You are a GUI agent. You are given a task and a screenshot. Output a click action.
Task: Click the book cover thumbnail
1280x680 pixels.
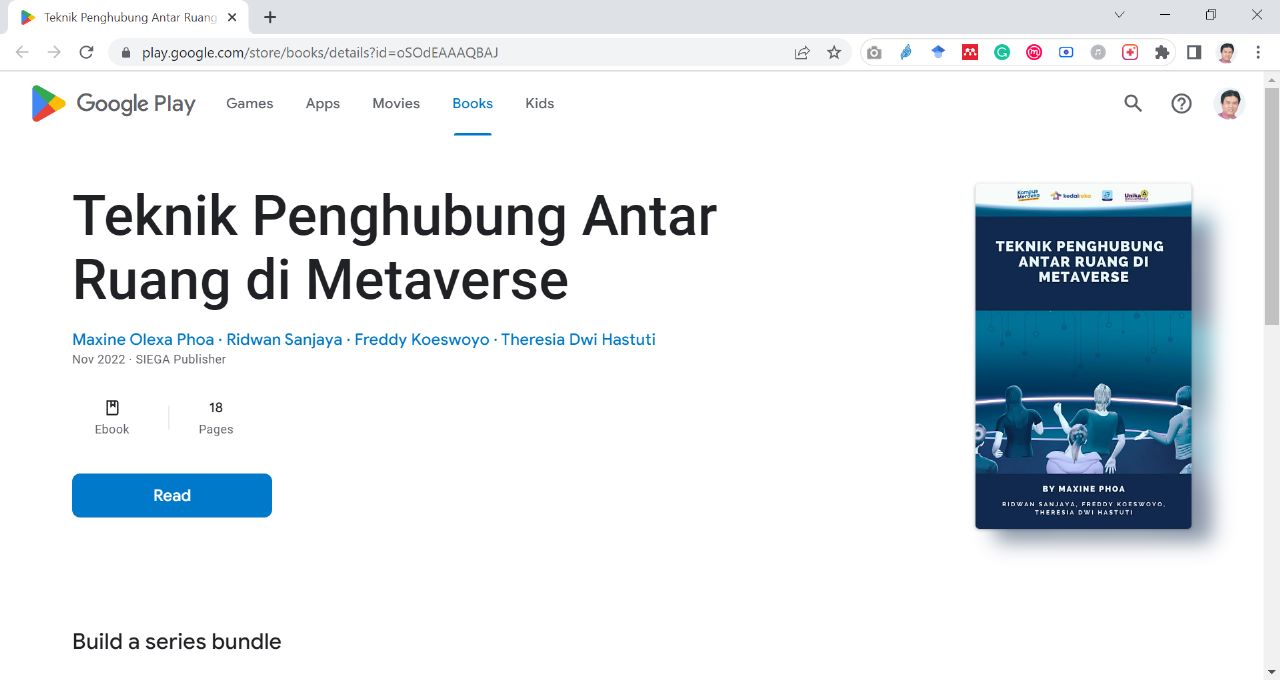[1083, 356]
